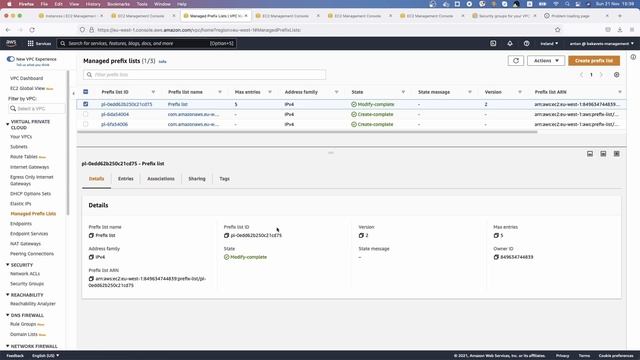
Task: Open table preferences gear icon
Action: (616, 75)
